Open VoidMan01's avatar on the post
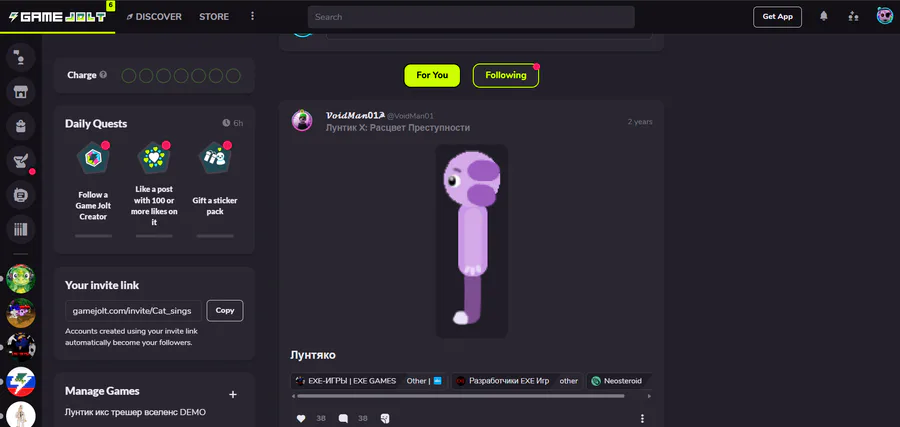The image size is (900, 427). coord(302,121)
